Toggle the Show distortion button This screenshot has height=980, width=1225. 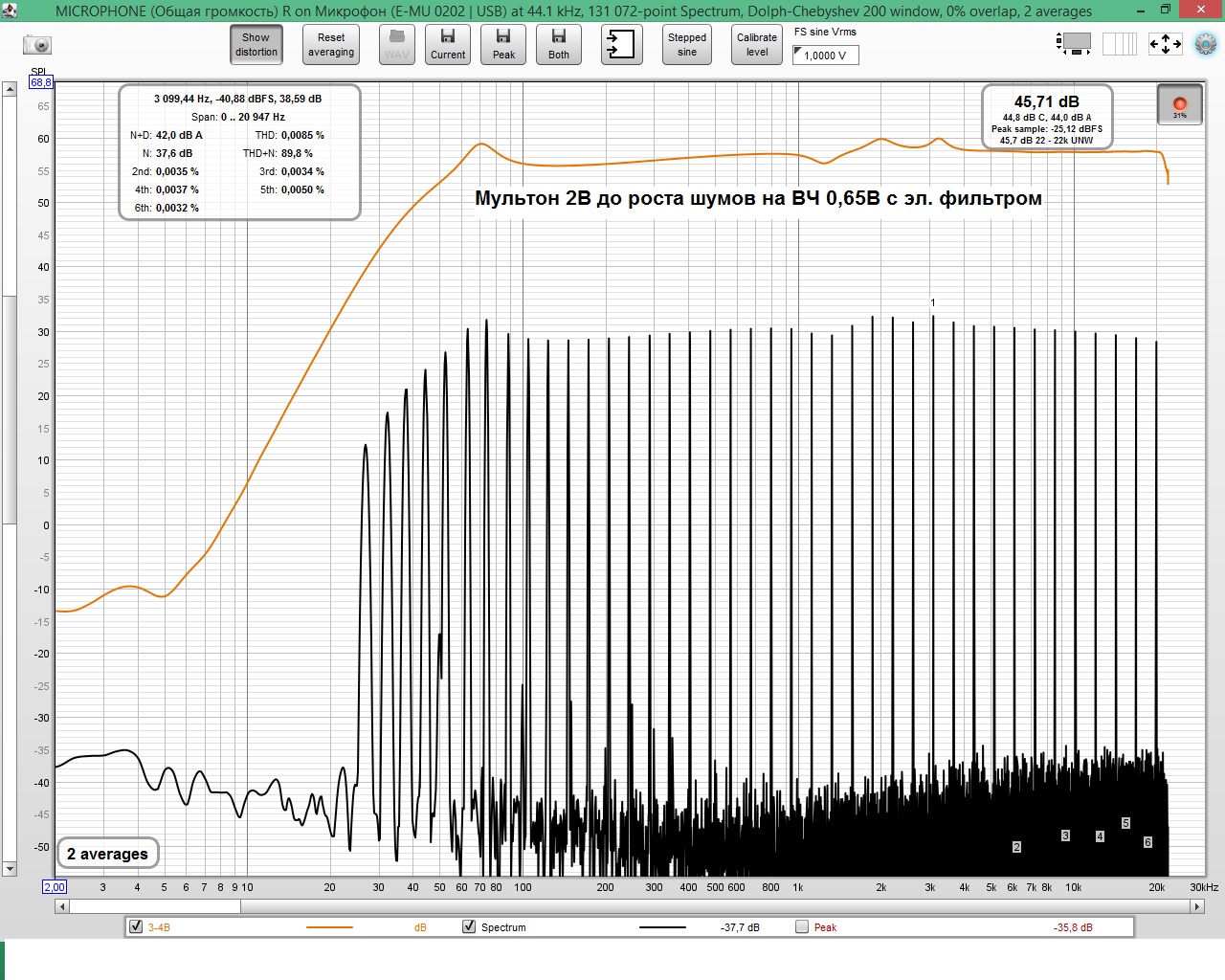[256, 44]
